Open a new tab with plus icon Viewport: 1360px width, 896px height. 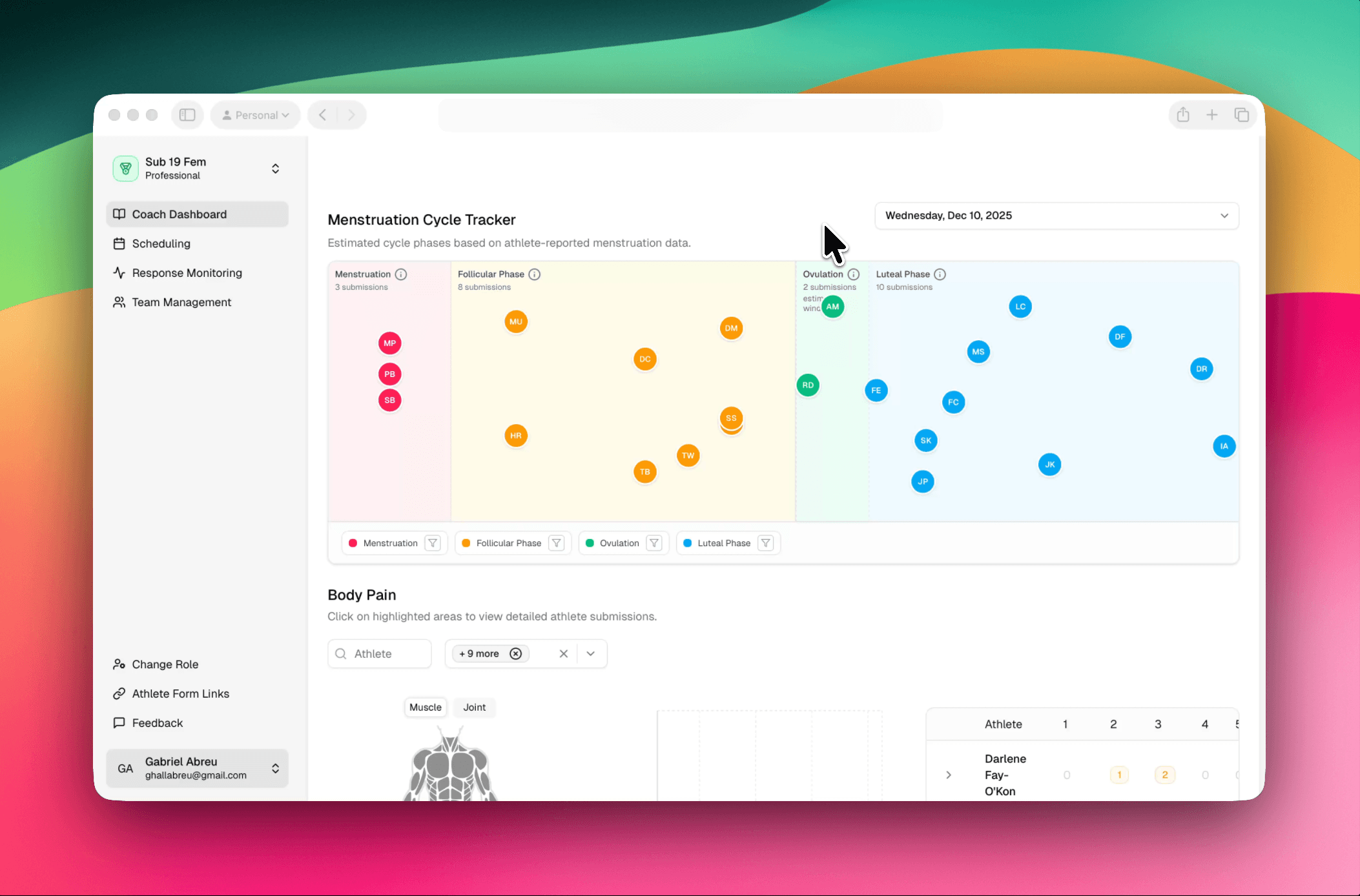tap(1211, 115)
